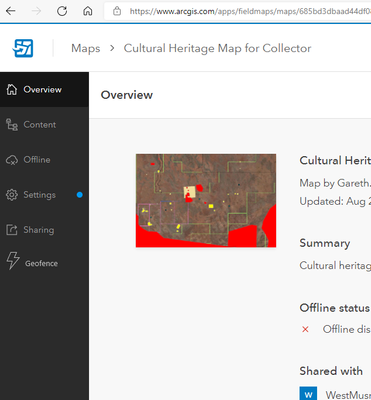Reload the page with the refresh icon

62,11
